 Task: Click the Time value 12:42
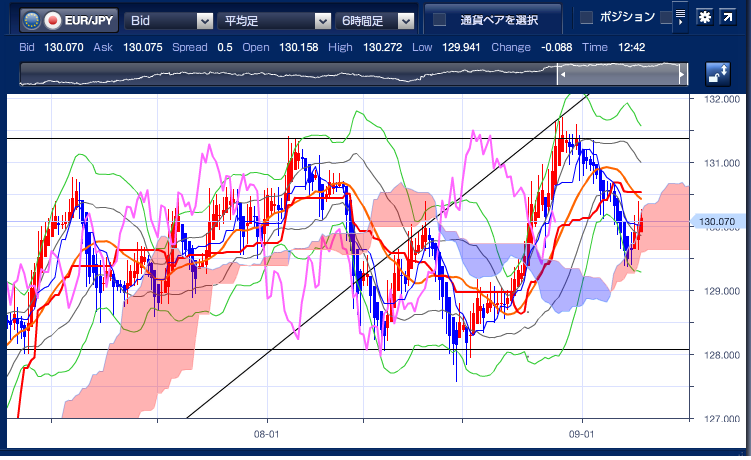[631, 47]
